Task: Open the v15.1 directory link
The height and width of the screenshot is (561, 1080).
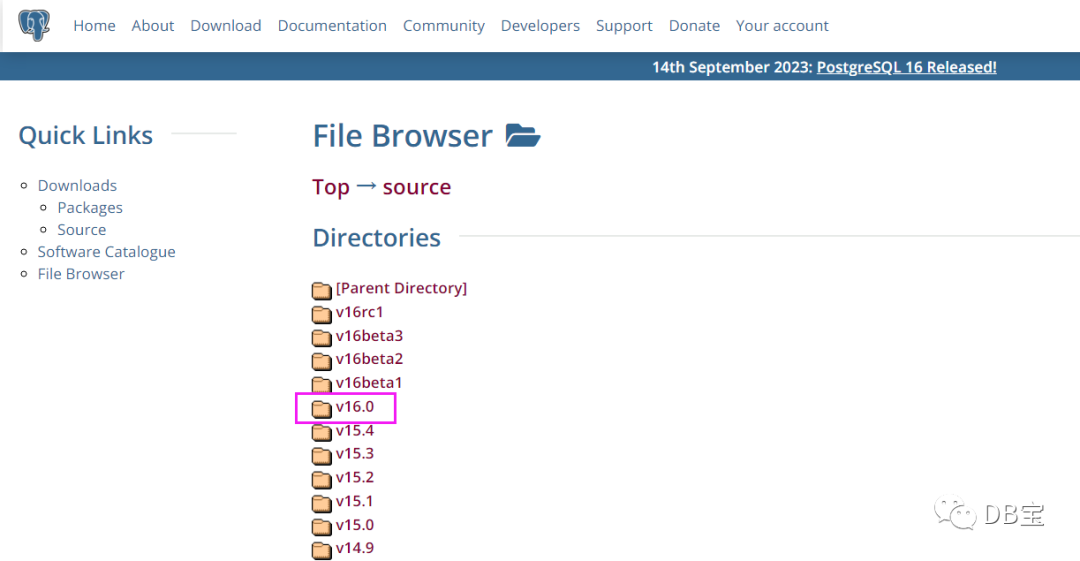Action: [x=354, y=501]
